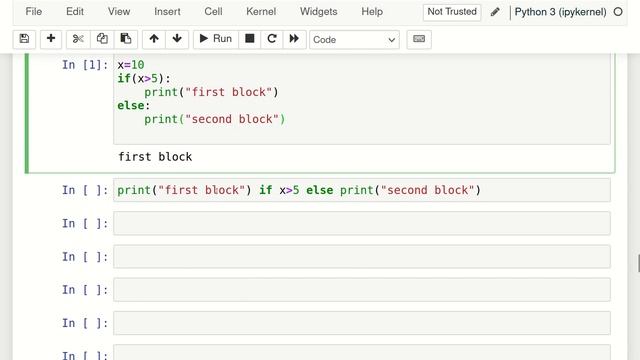Cut selected cells with the scissors icon
Viewport: 640px width, 360px height.
click(78, 39)
